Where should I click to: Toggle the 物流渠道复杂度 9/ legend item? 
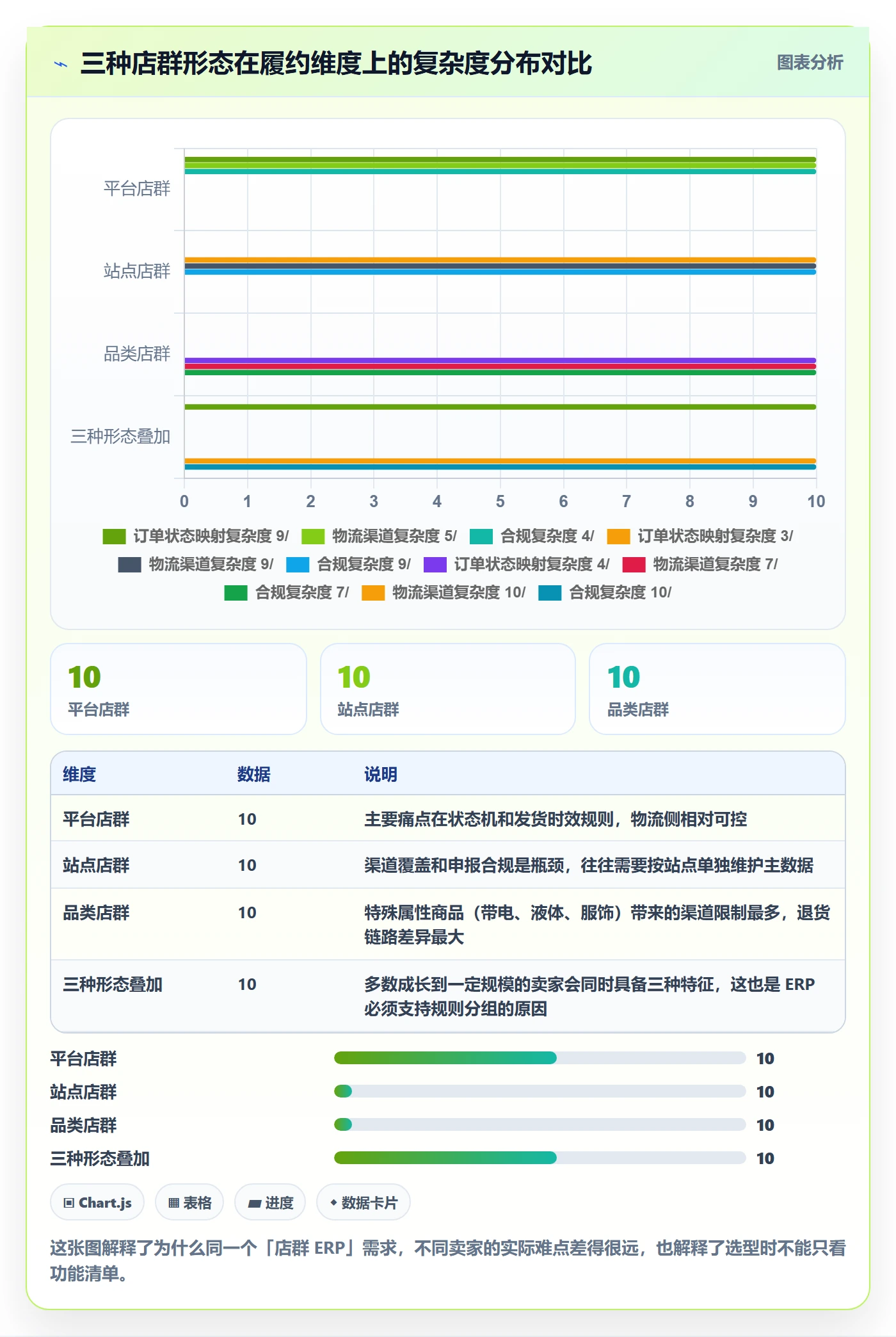tap(196, 564)
